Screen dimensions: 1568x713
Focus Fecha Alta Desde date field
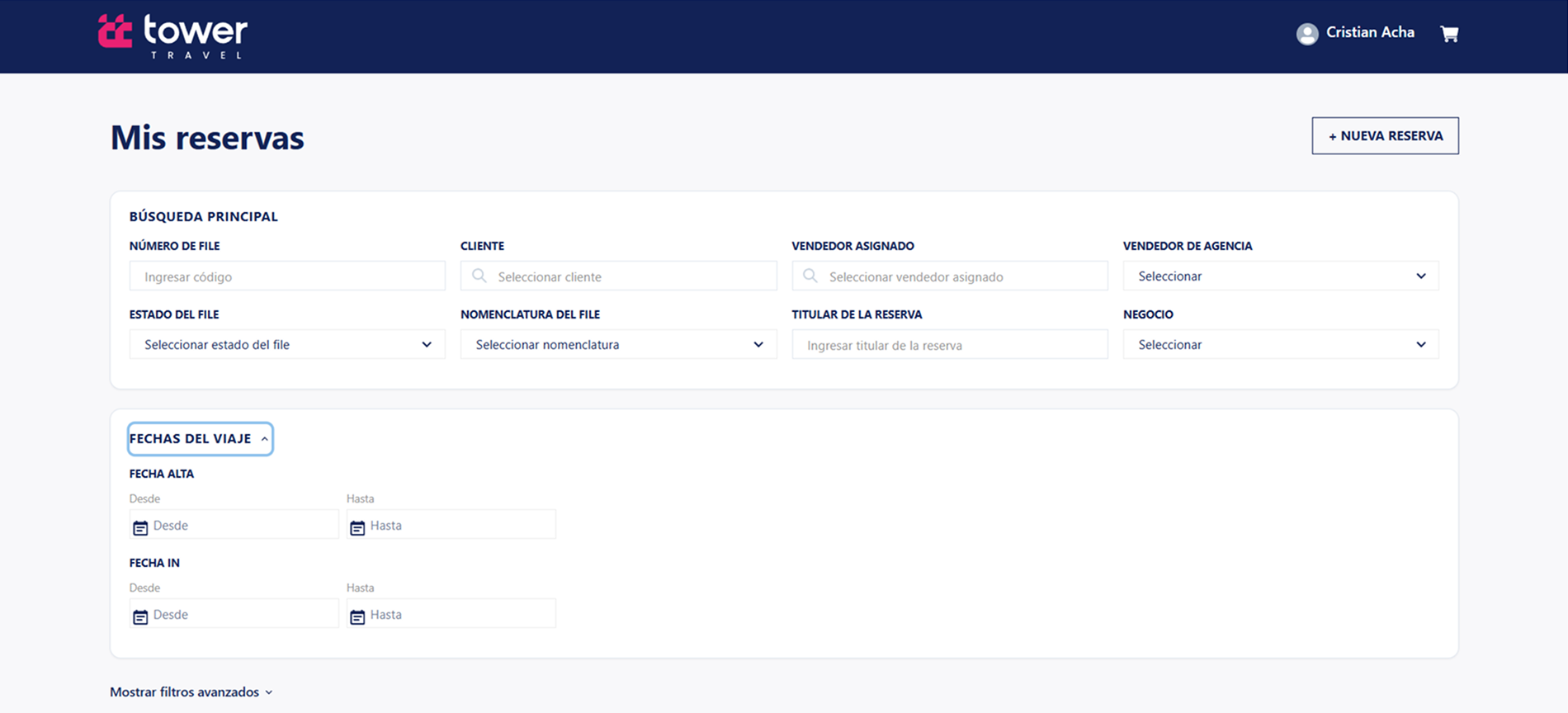(234, 525)
